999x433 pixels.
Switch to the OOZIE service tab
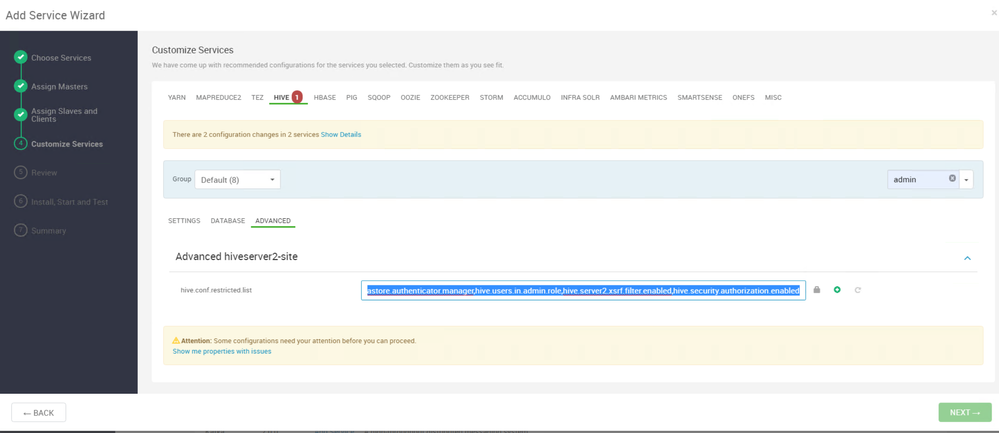click(410, 97)
